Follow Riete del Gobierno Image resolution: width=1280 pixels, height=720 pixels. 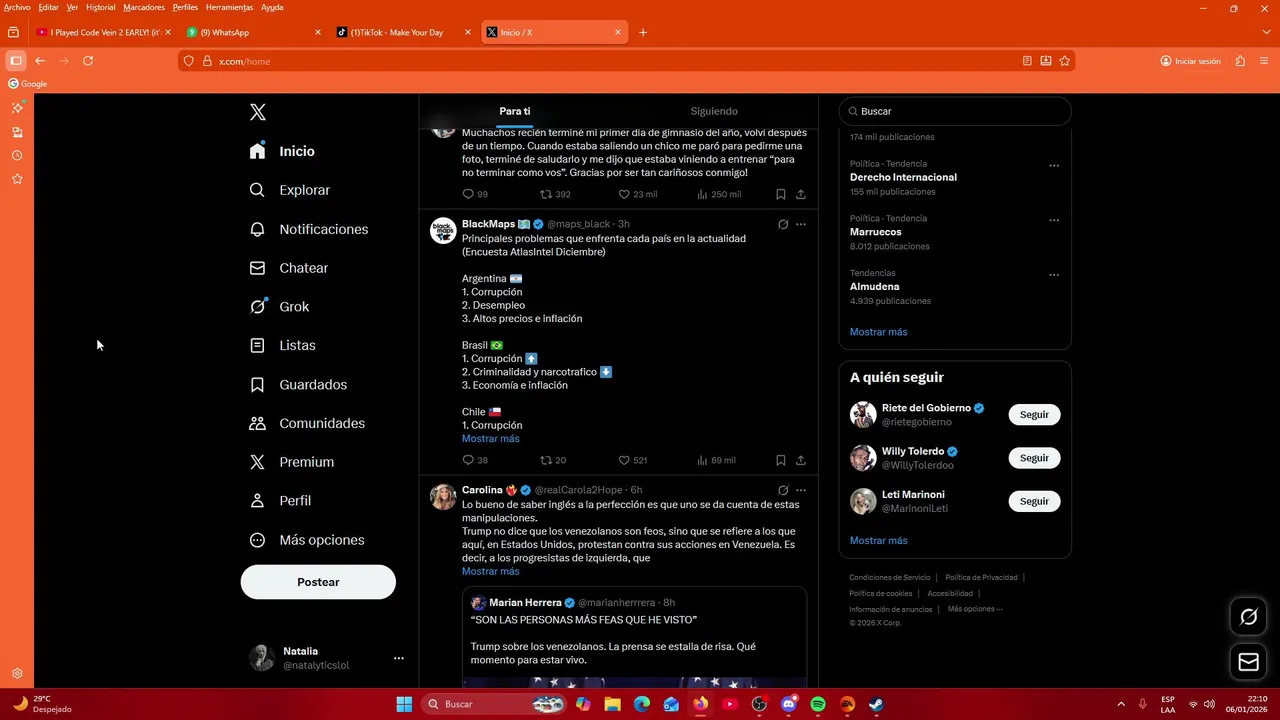(1034, 415)
